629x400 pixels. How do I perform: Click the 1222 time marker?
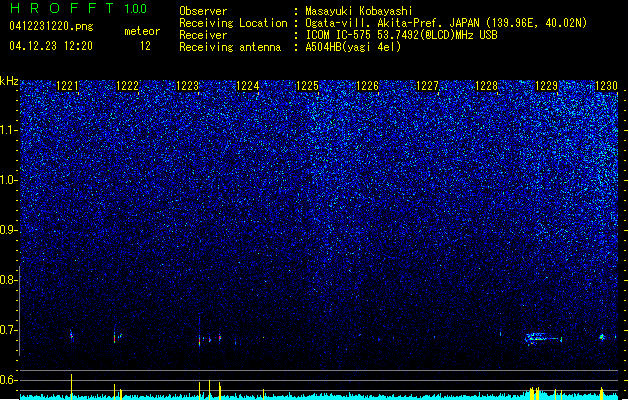127,86
